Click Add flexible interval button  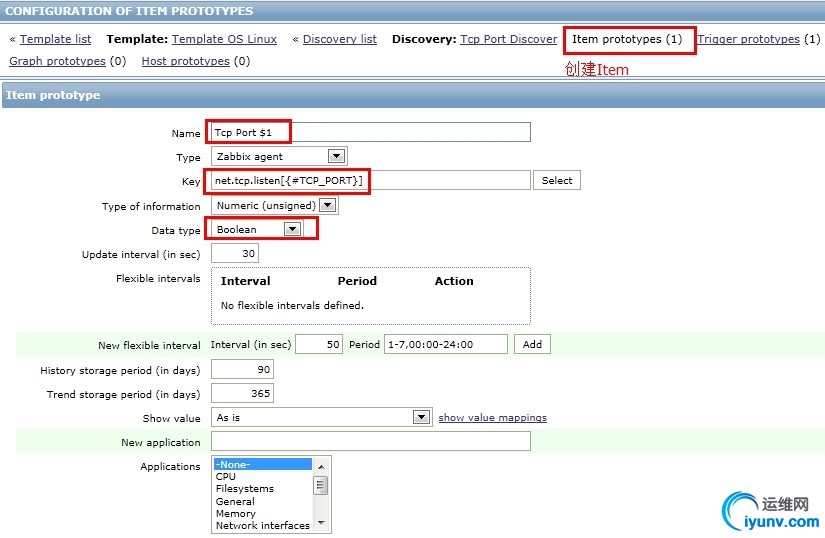click(532, 344)
